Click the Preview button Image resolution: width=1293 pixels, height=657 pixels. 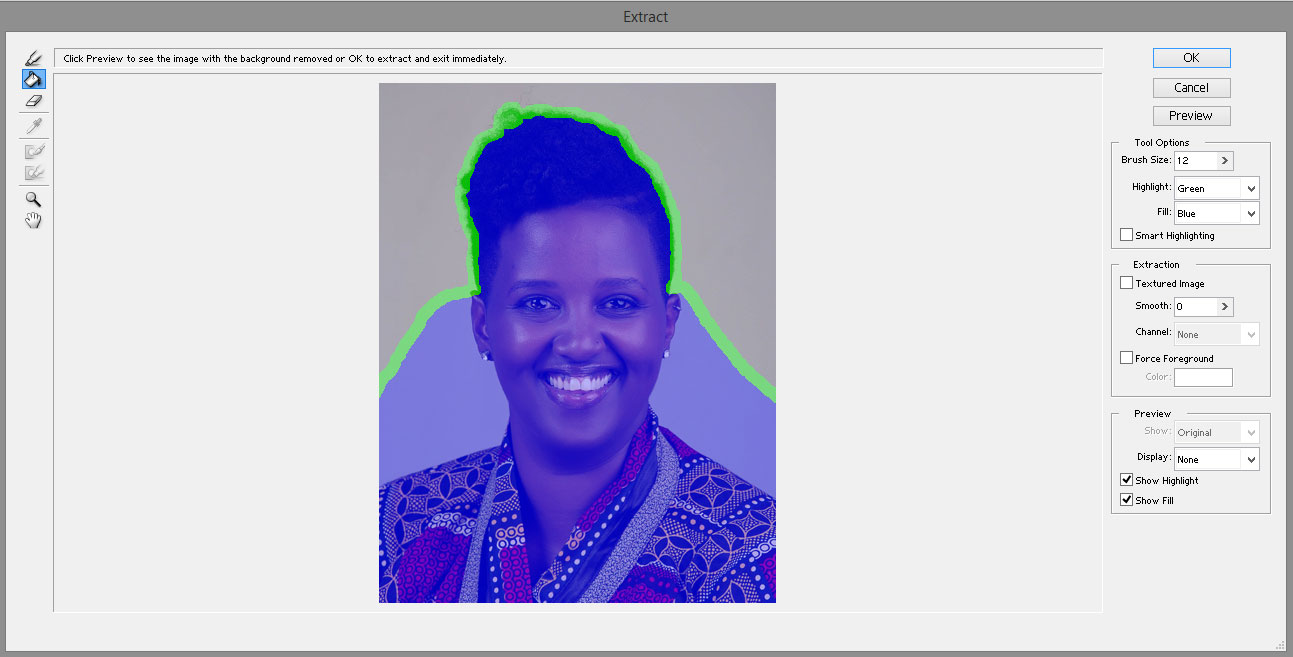tap(1191, 115)
